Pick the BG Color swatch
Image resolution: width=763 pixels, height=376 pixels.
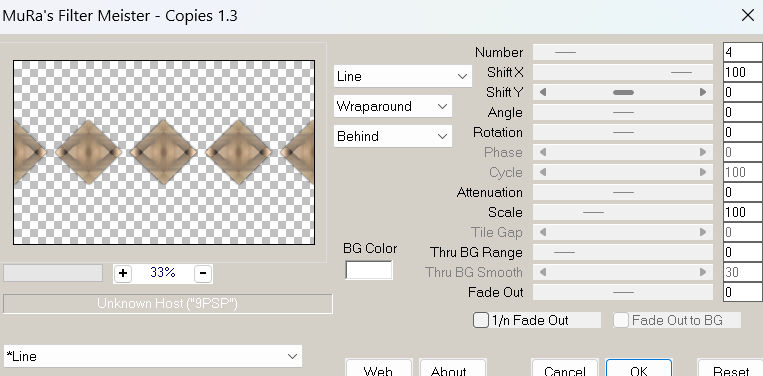[x=369, y=270]
